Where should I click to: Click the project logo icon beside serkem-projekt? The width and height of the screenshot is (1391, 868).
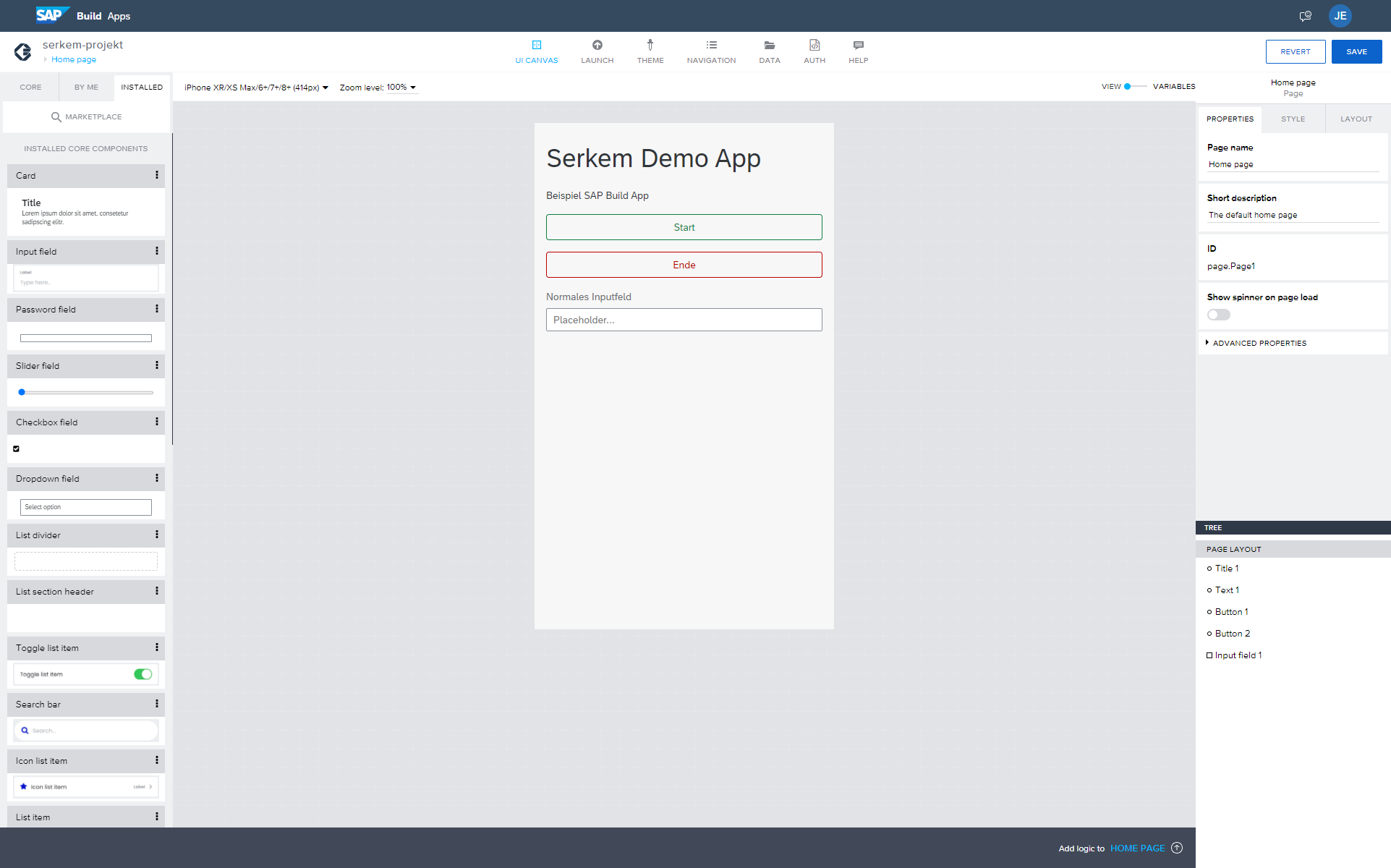pyautogui.click(x=22, y=51)
